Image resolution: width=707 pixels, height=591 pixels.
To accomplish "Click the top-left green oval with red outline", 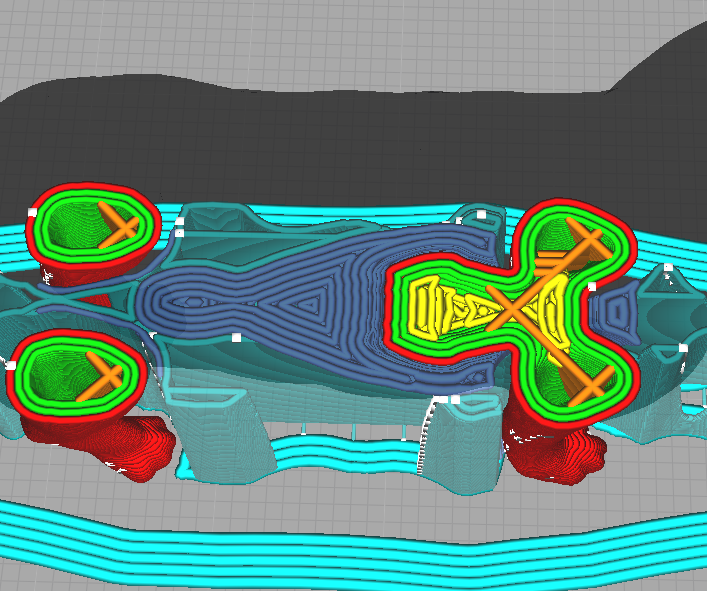I will 94,225.
